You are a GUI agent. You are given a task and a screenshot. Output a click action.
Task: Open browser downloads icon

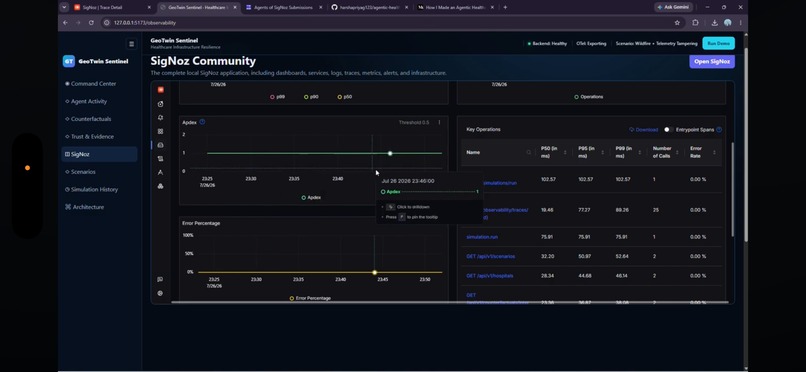(x=715, y=23)
